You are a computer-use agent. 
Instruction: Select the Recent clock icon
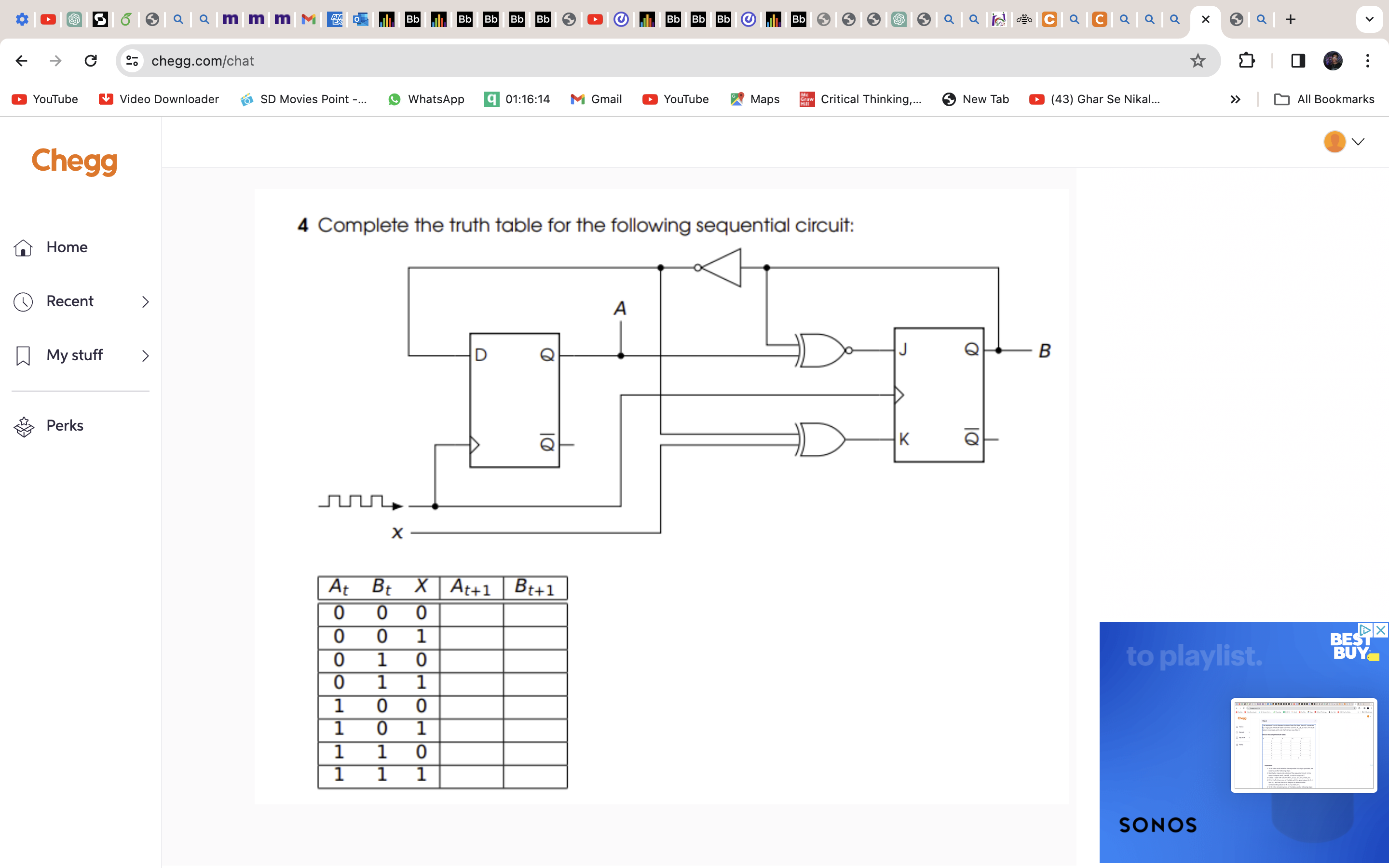[23, 301]
